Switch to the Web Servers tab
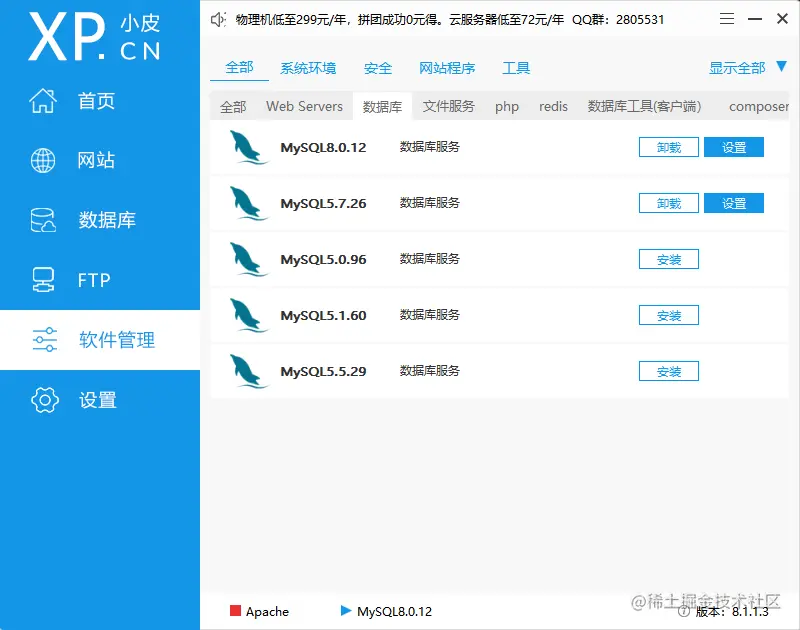 [303, 105]
